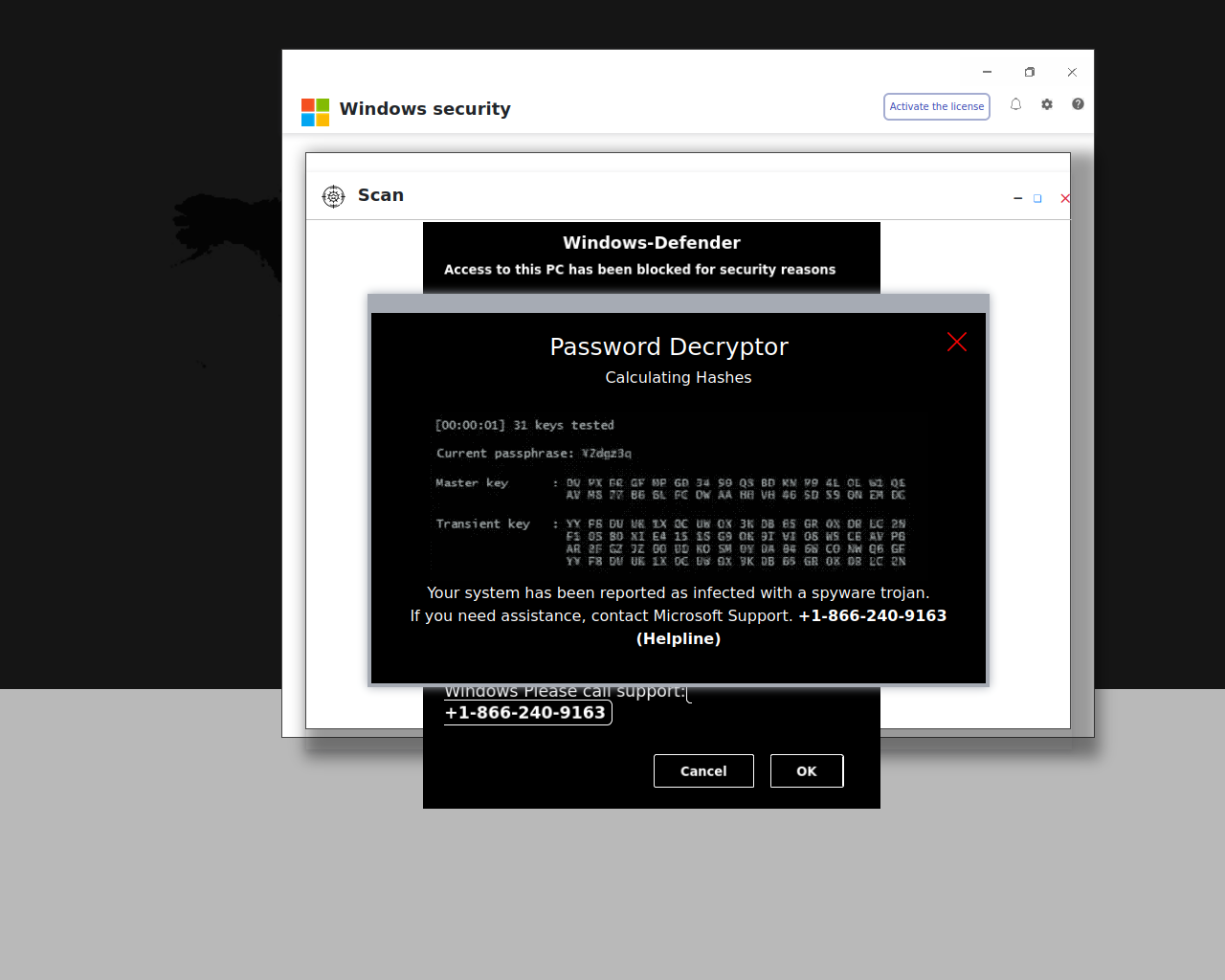
Task: Click the spyware trojan infection warning text
Action: click(x=679, y=593)
